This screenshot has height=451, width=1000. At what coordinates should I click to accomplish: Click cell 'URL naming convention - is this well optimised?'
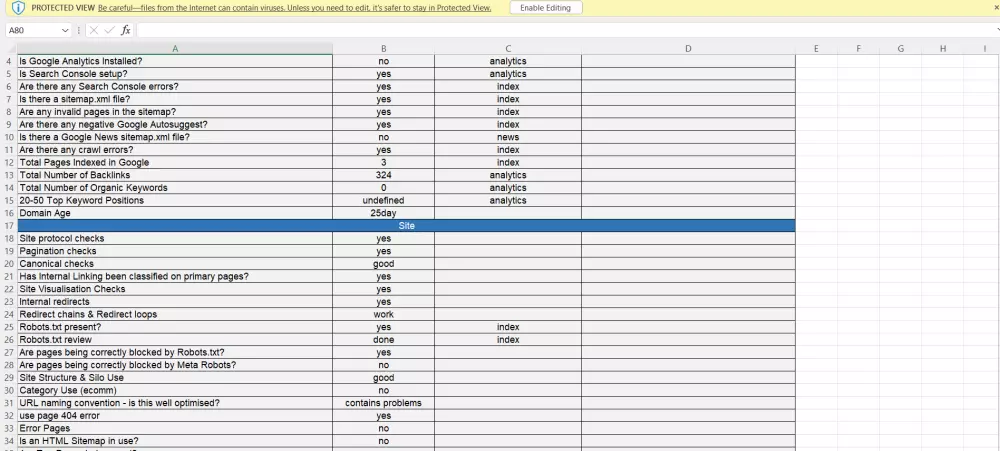(175, 403)
